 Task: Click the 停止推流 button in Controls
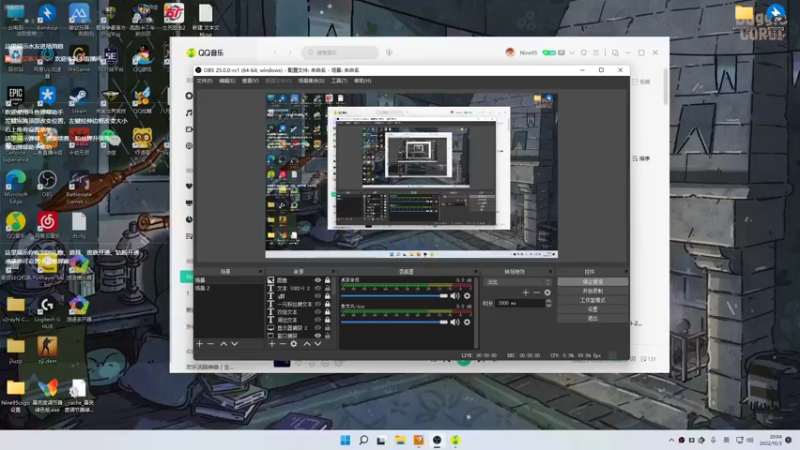click(x=592, y=282)
